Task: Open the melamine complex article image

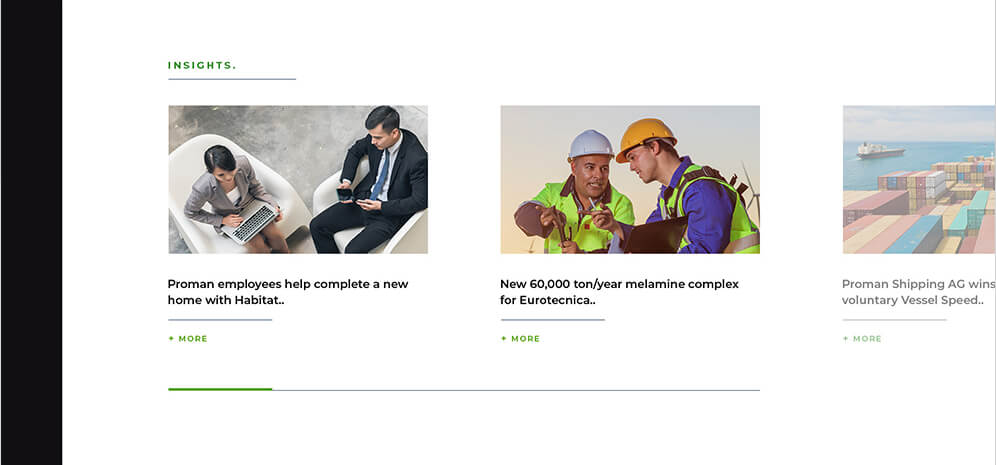Action: 630,179
